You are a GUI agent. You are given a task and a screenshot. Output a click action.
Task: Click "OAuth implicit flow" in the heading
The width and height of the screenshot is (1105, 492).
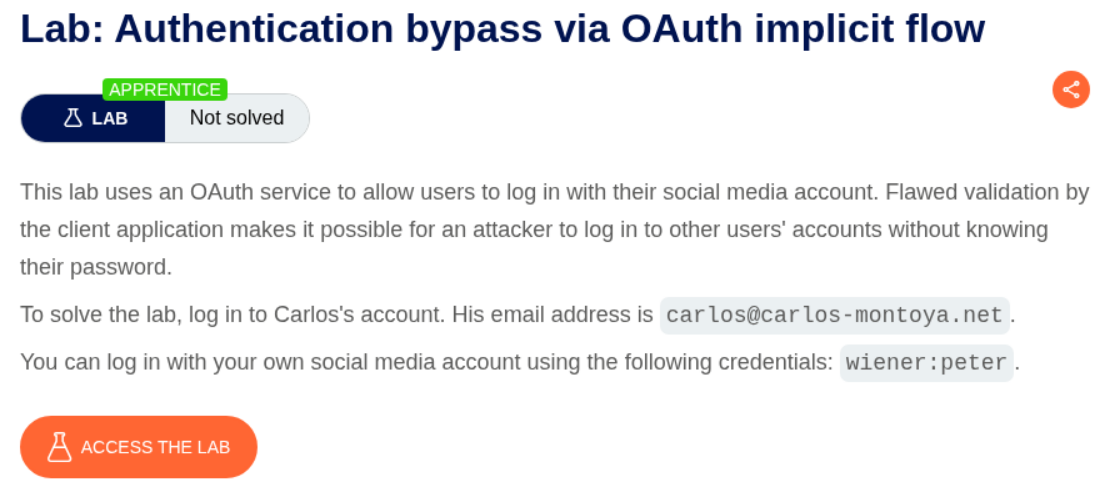point(803,30)
